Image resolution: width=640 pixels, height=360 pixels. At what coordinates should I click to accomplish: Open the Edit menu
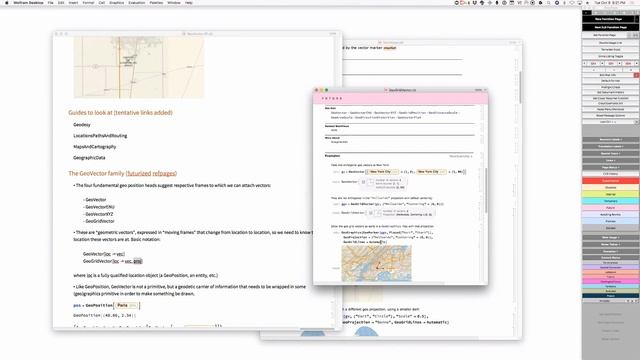pos(61,2)
